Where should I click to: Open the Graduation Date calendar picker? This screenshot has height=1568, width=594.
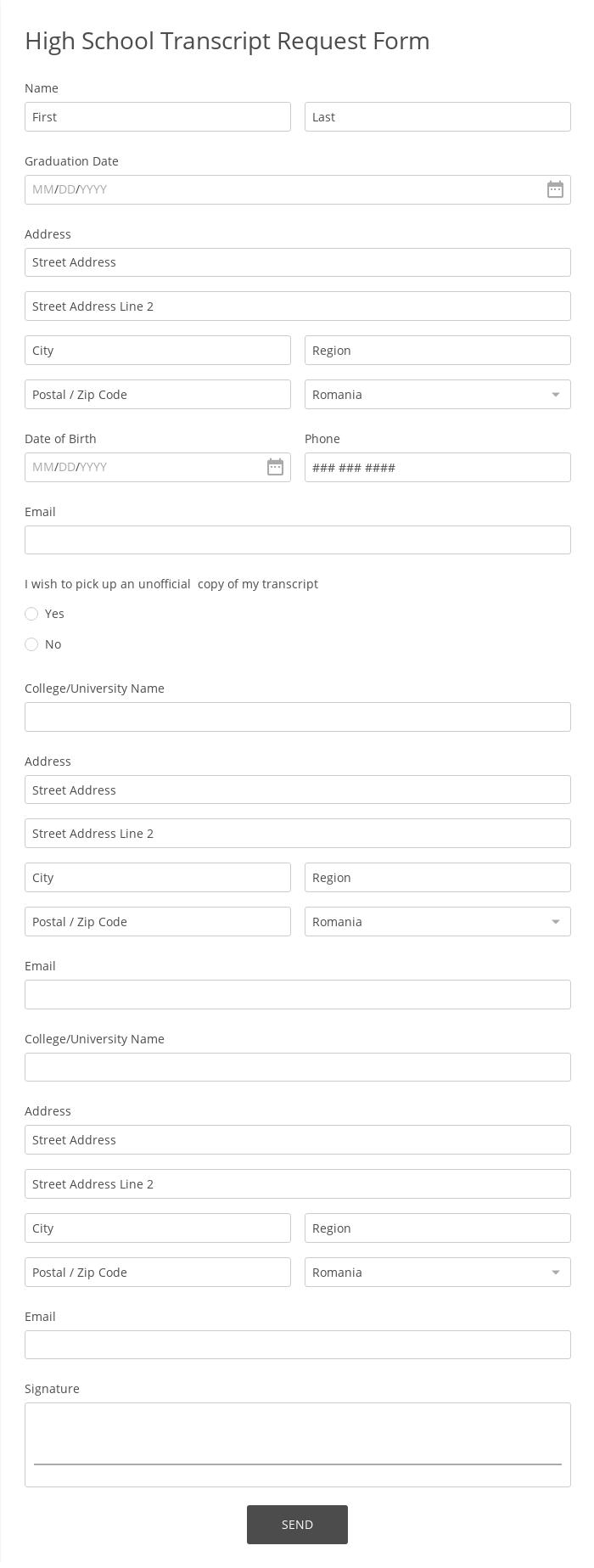(555, 189)
